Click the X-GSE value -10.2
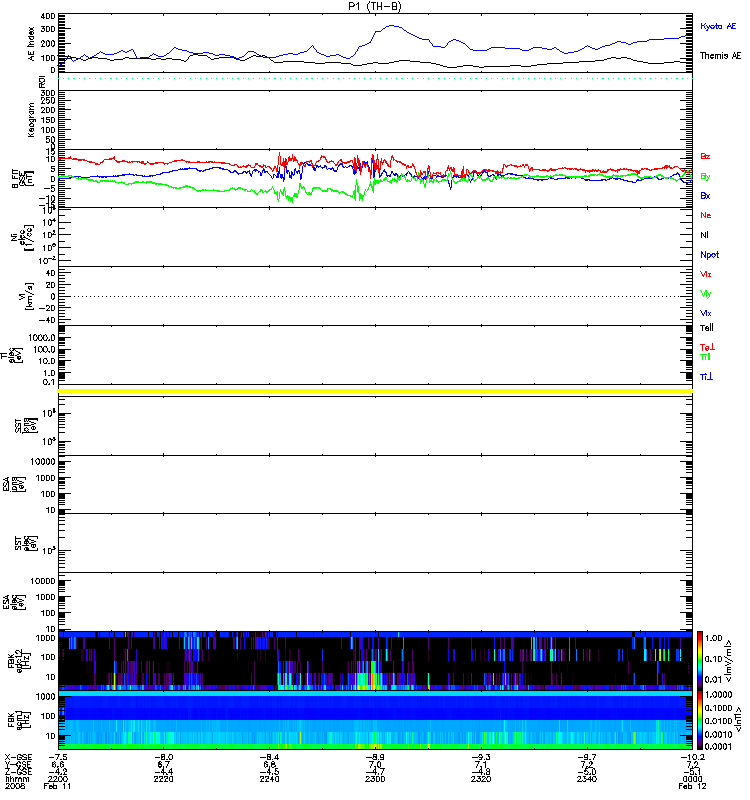750x800 pixels. 692,757
